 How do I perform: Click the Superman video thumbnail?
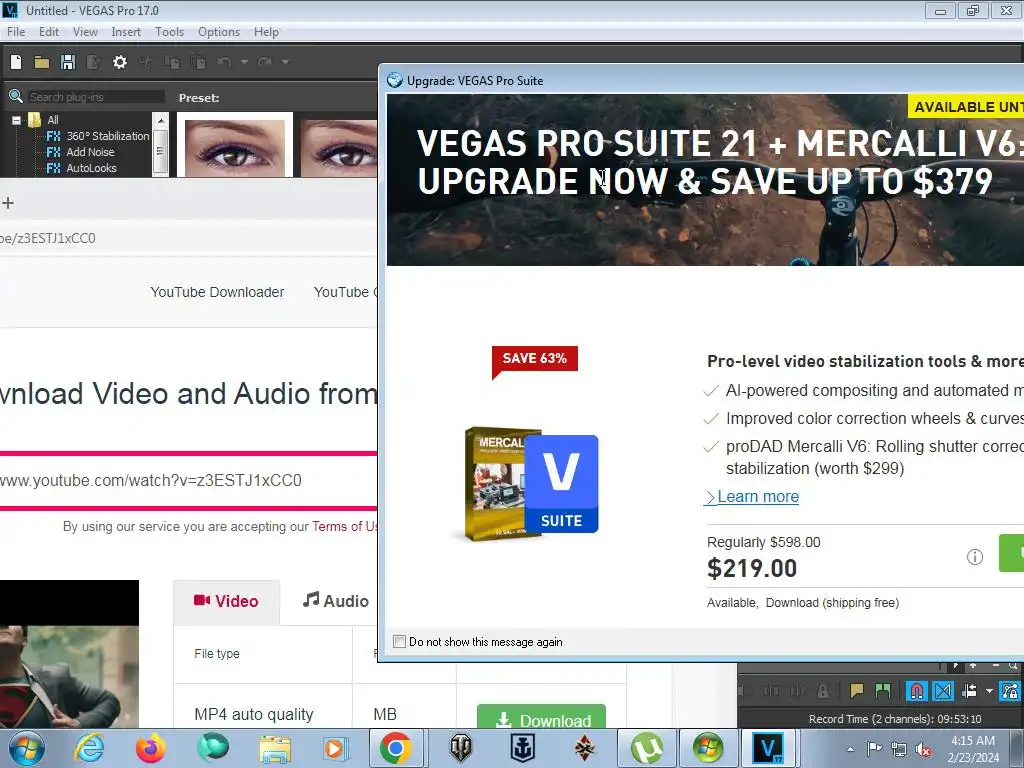click(69, 654)
